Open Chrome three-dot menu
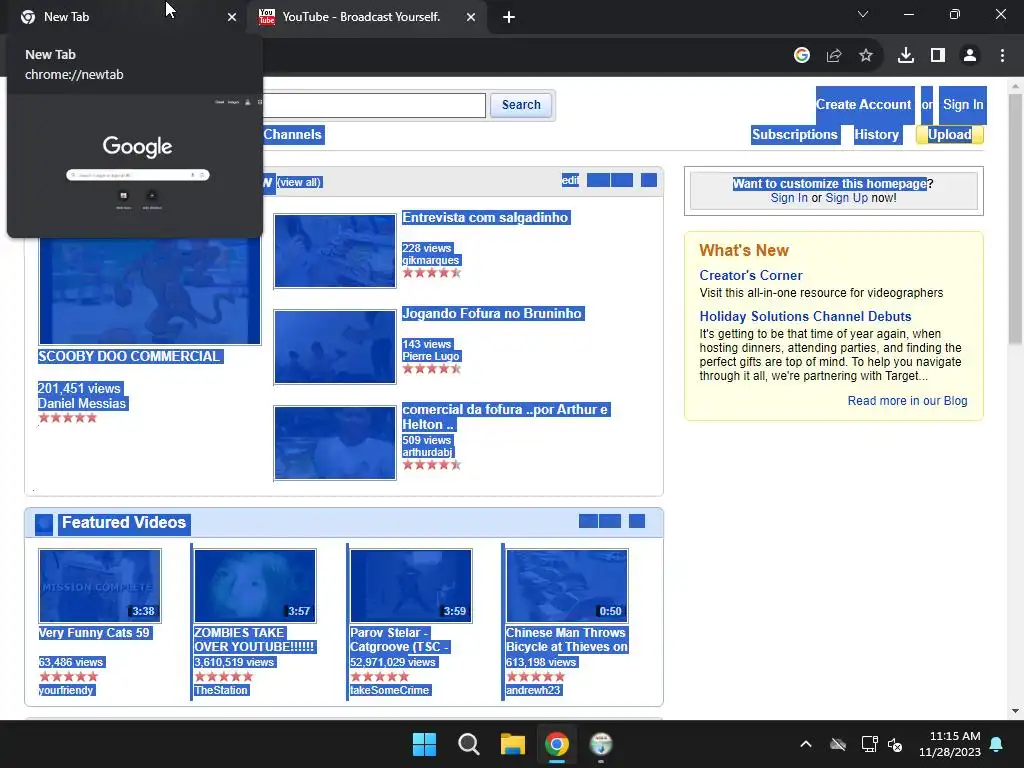This screenshot has width=1024, height=768. click(x=1002, y=56)
